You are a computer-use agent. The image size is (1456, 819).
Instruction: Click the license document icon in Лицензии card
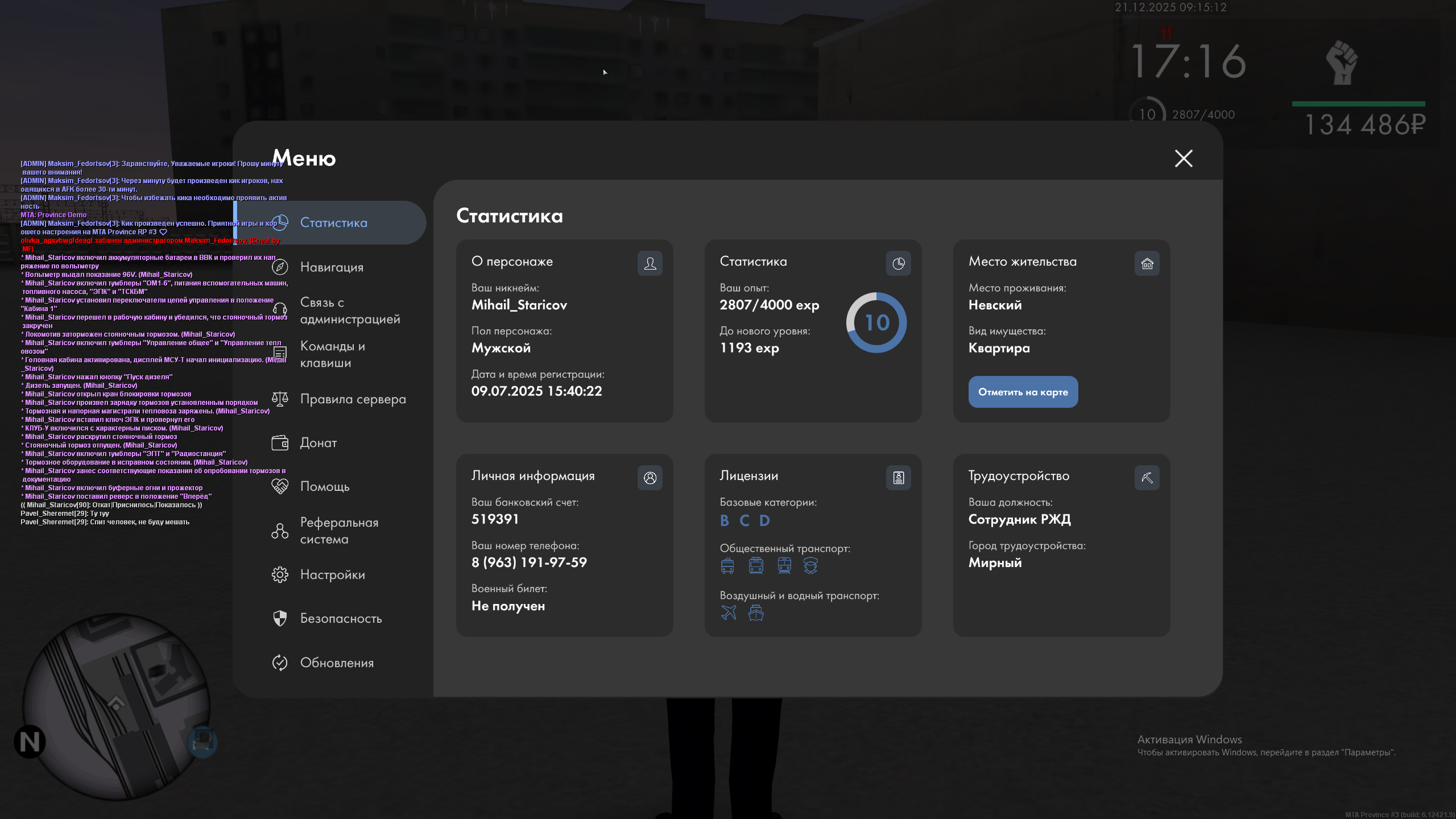coord(898,478)
